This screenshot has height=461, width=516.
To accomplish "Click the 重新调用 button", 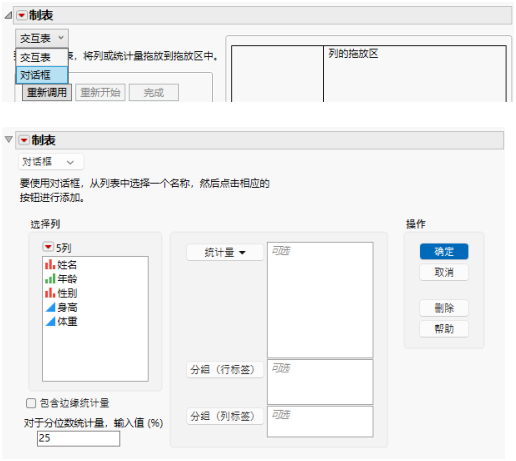I will 47,92.
